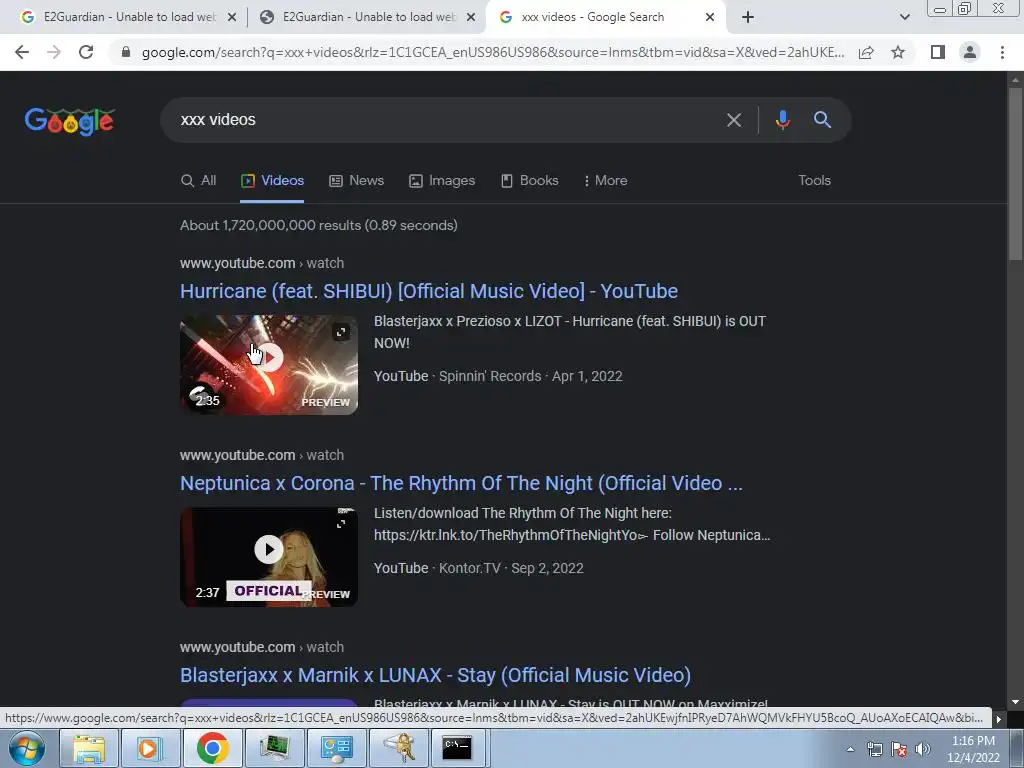
Task: Bookmark this page with the star icon
Action: pos(898,52)
